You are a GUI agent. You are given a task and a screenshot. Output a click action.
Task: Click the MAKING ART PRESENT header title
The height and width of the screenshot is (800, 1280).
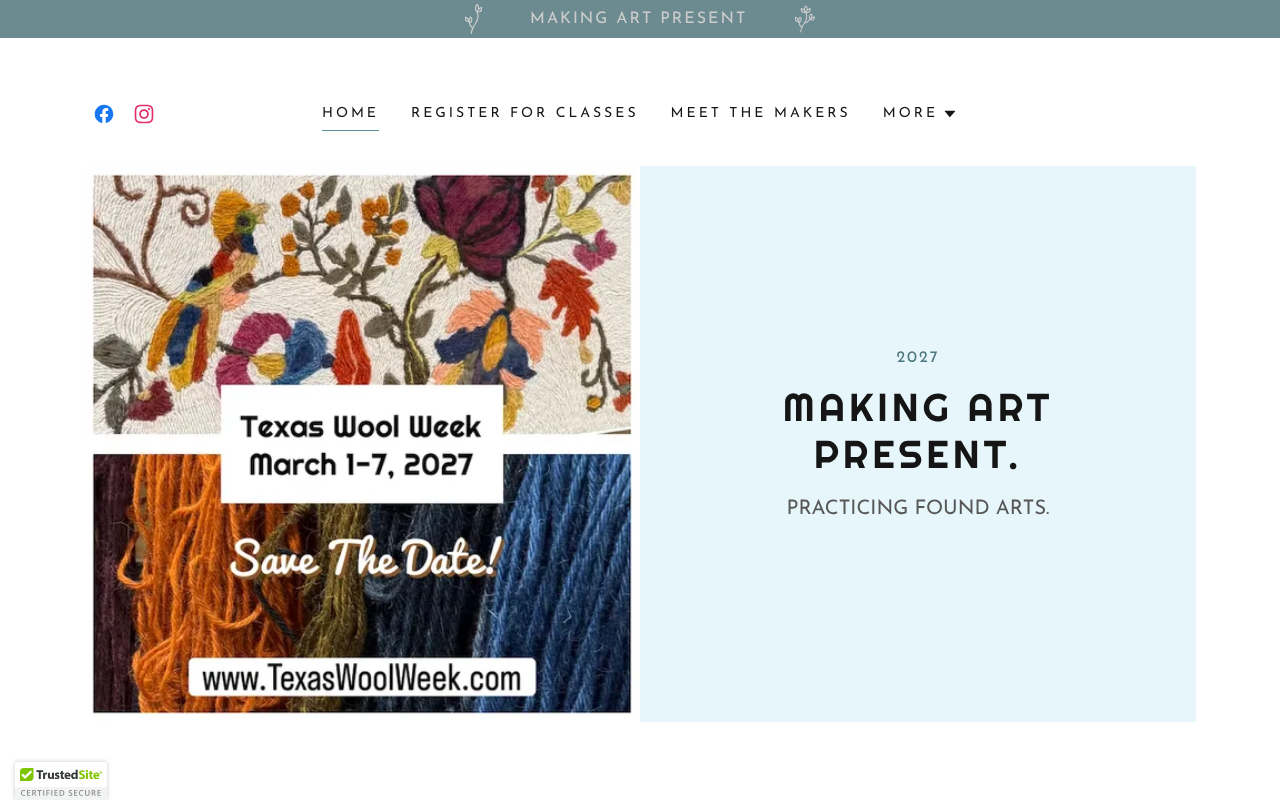(638, 18)
